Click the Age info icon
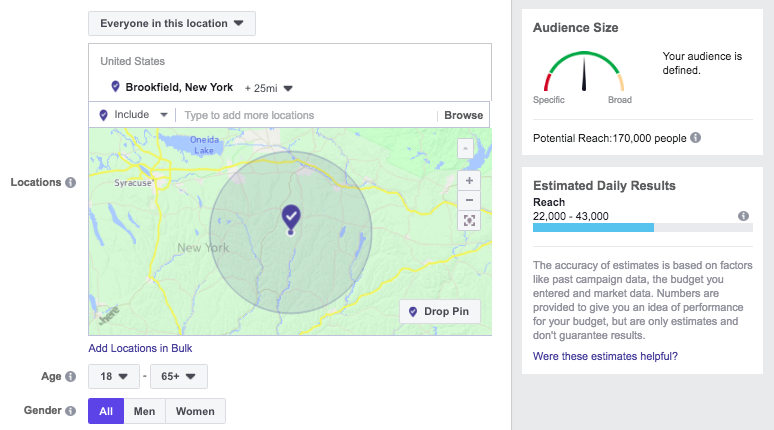 pyautogui.click(x=71, y=377)
